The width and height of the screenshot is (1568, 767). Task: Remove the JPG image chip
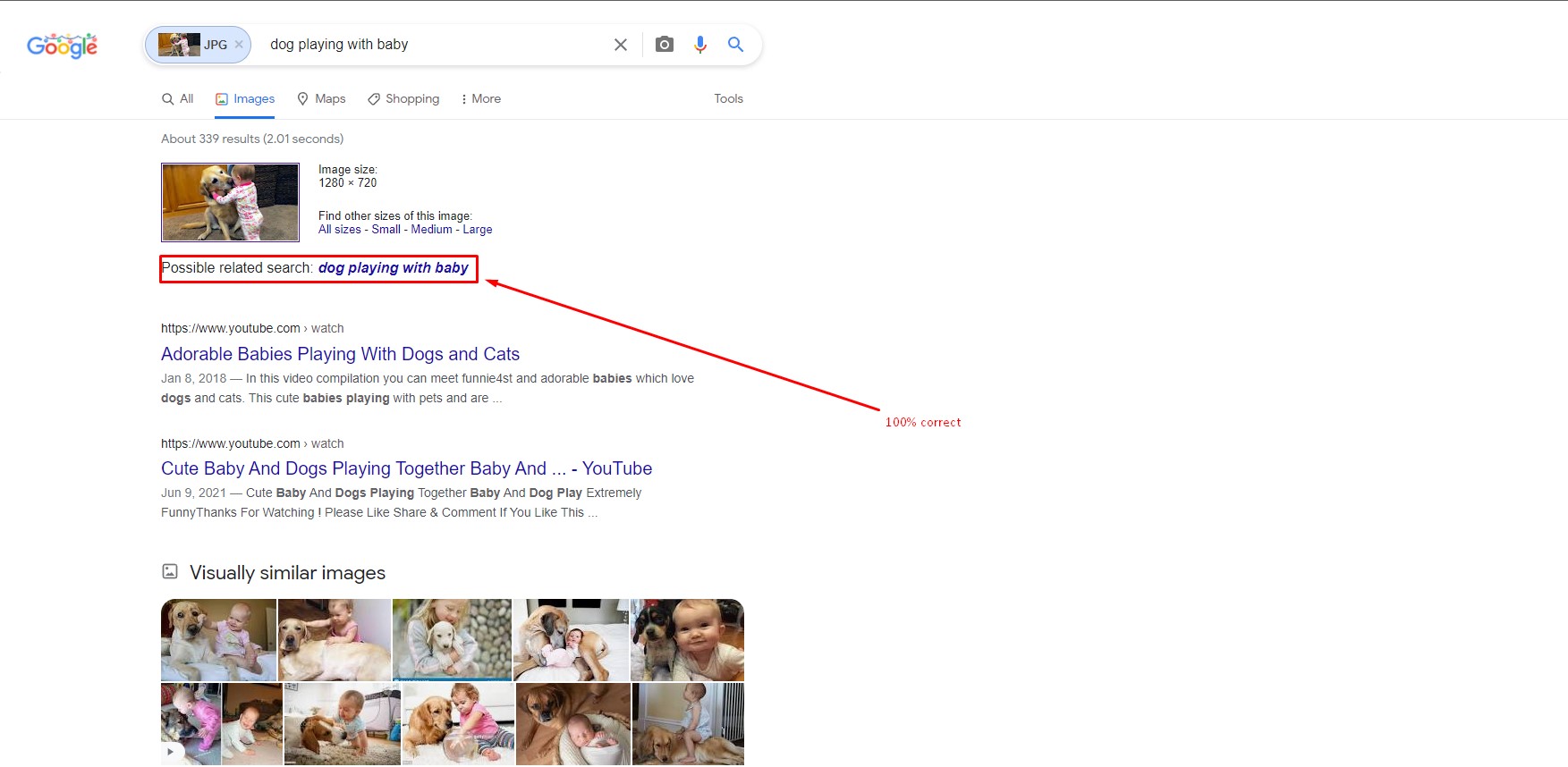pyautogui.click(x=239, y=45)
